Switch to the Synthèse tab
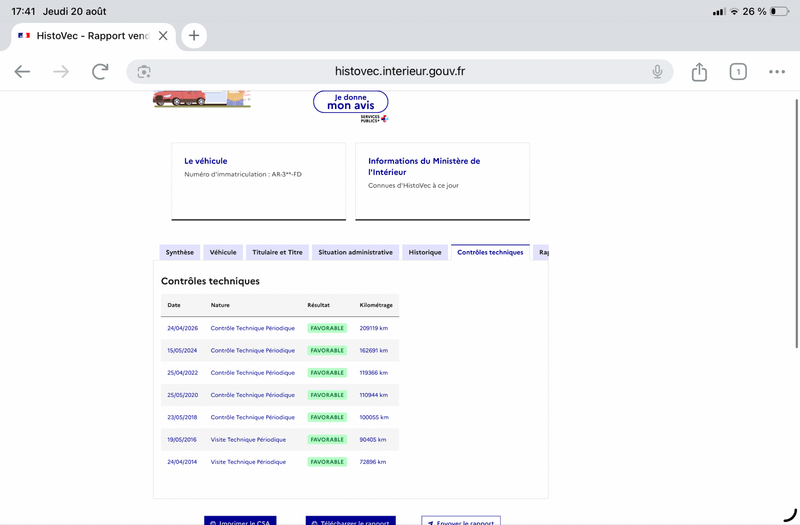Image resolution: width=800 pixels, height=525 pixels. (x=180, y=253)
